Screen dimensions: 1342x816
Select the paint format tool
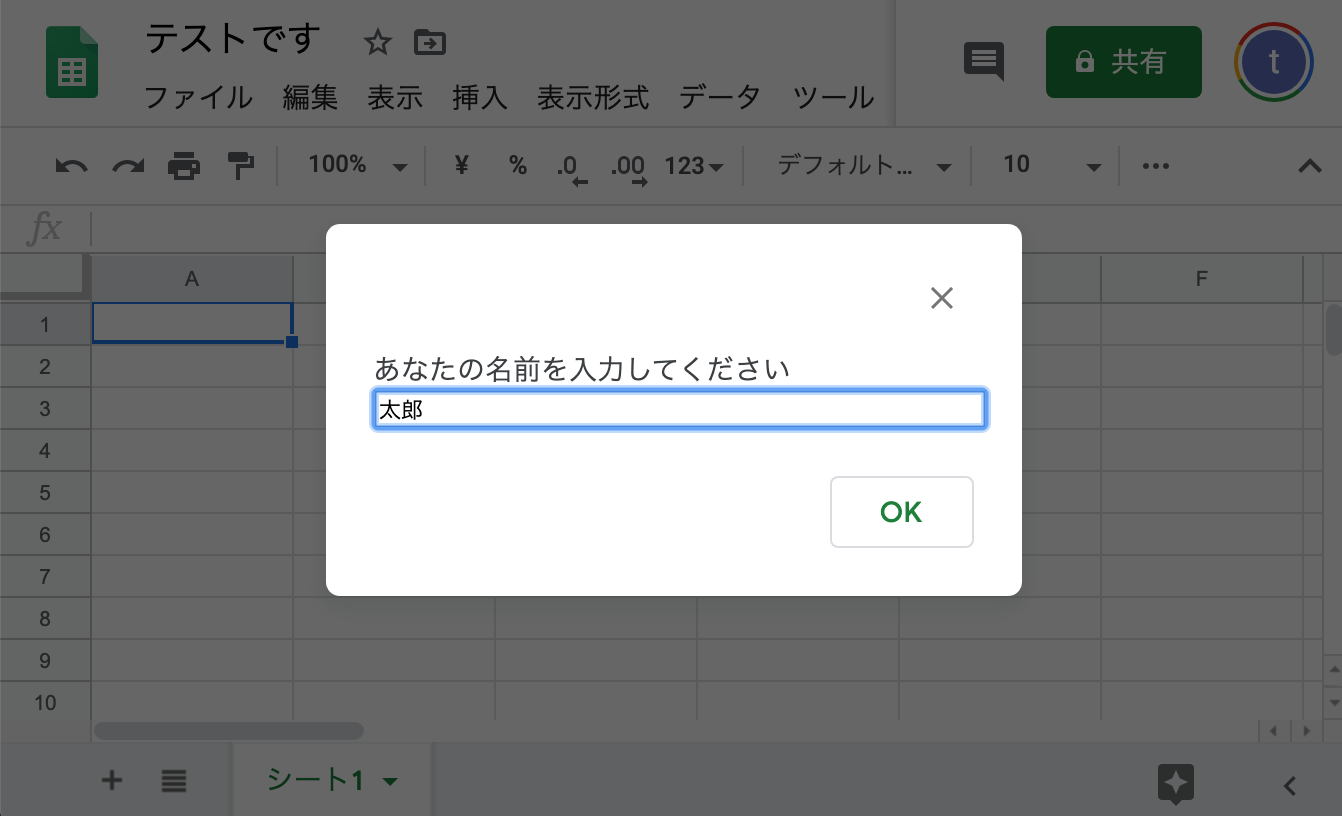click(x=240, y=165)
